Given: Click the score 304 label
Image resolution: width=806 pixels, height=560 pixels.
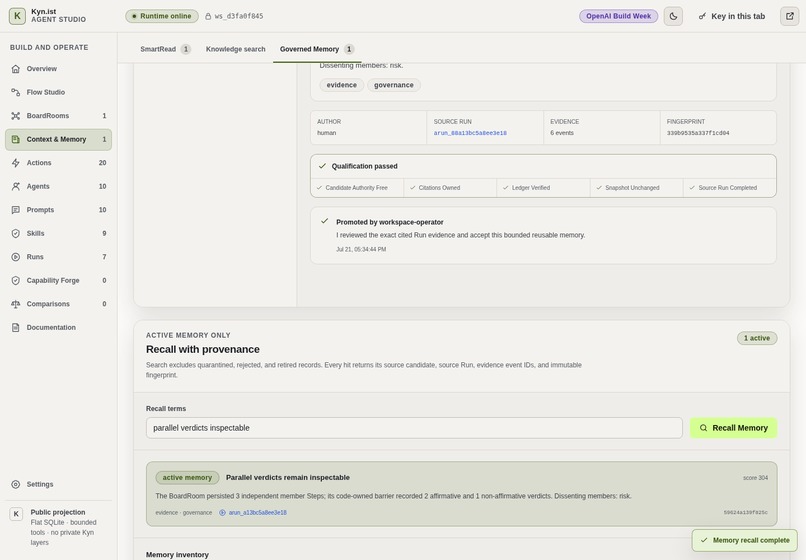Looking at the screenshot, I should [x=755, y=478].
